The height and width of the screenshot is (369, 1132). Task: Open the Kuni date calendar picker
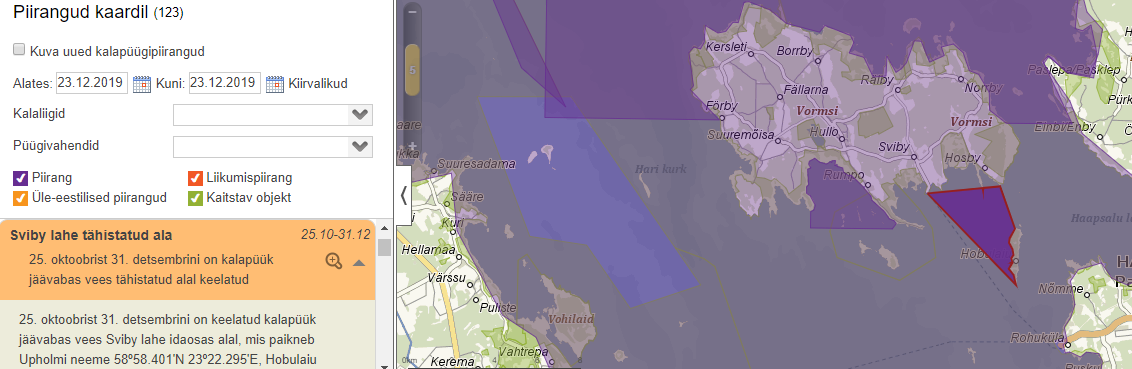coord(275,84)
